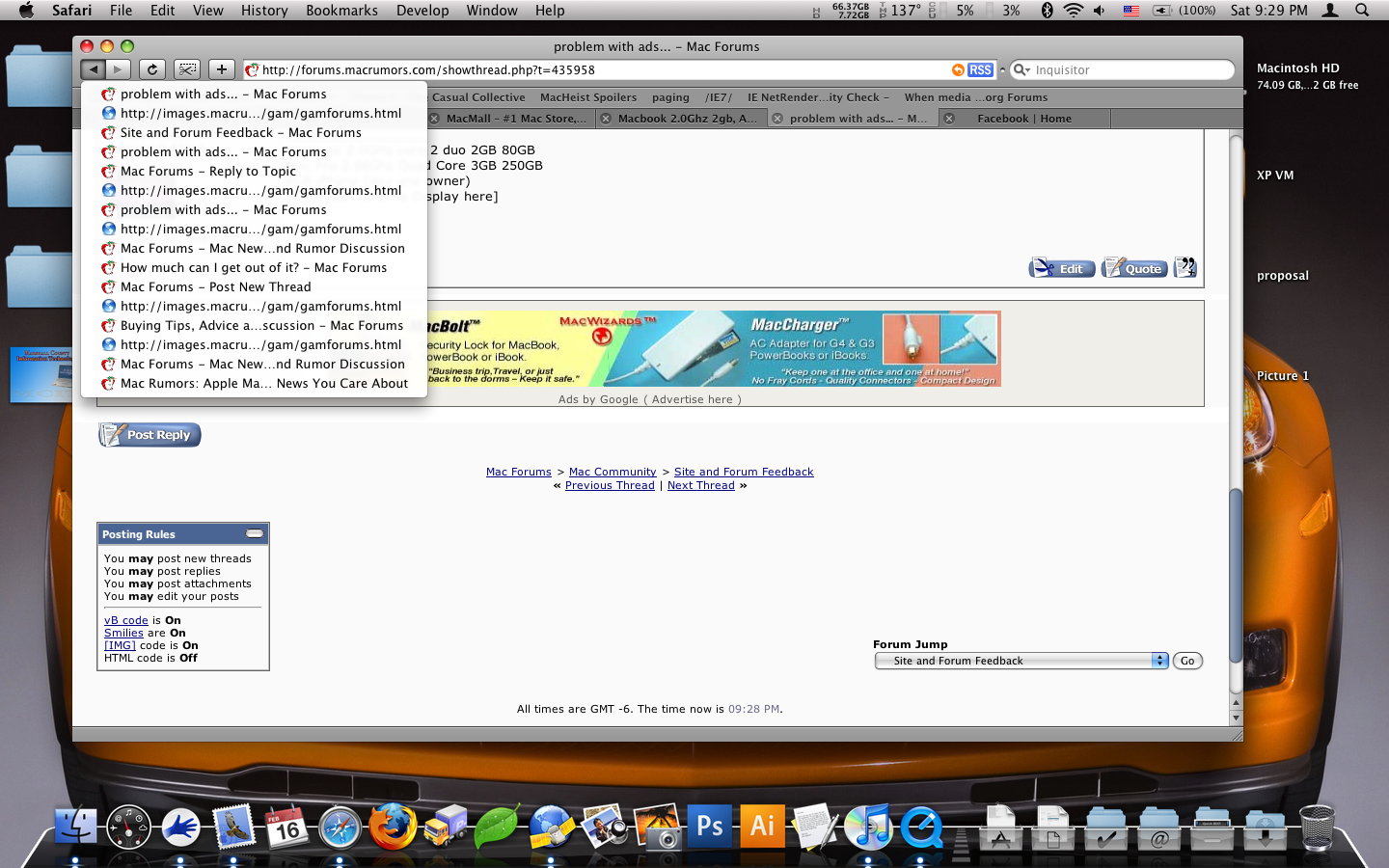Open the Next Thread link

[x=701, y=485]
